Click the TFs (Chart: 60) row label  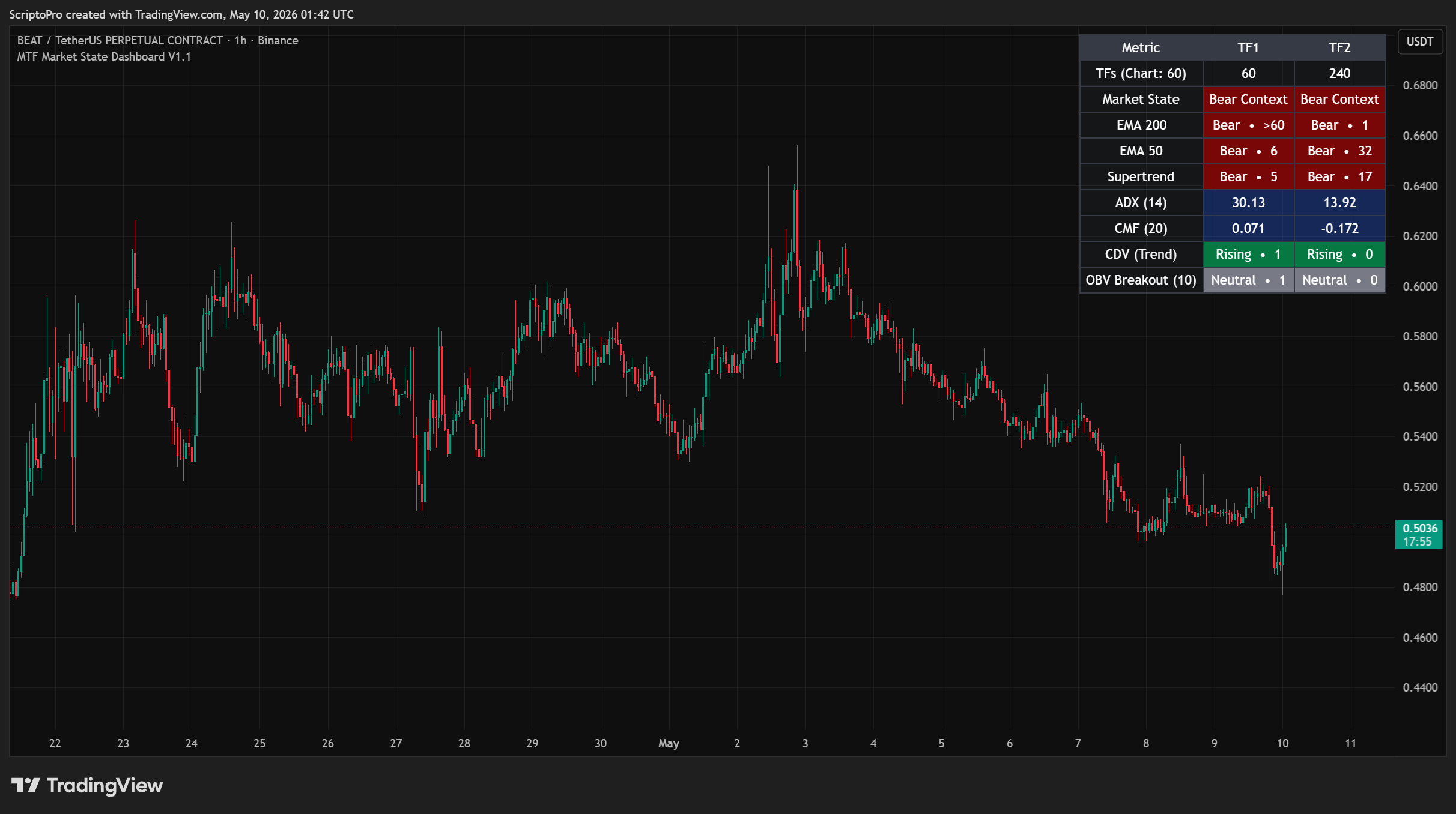pyautogui.click(x=1141, y=73)
